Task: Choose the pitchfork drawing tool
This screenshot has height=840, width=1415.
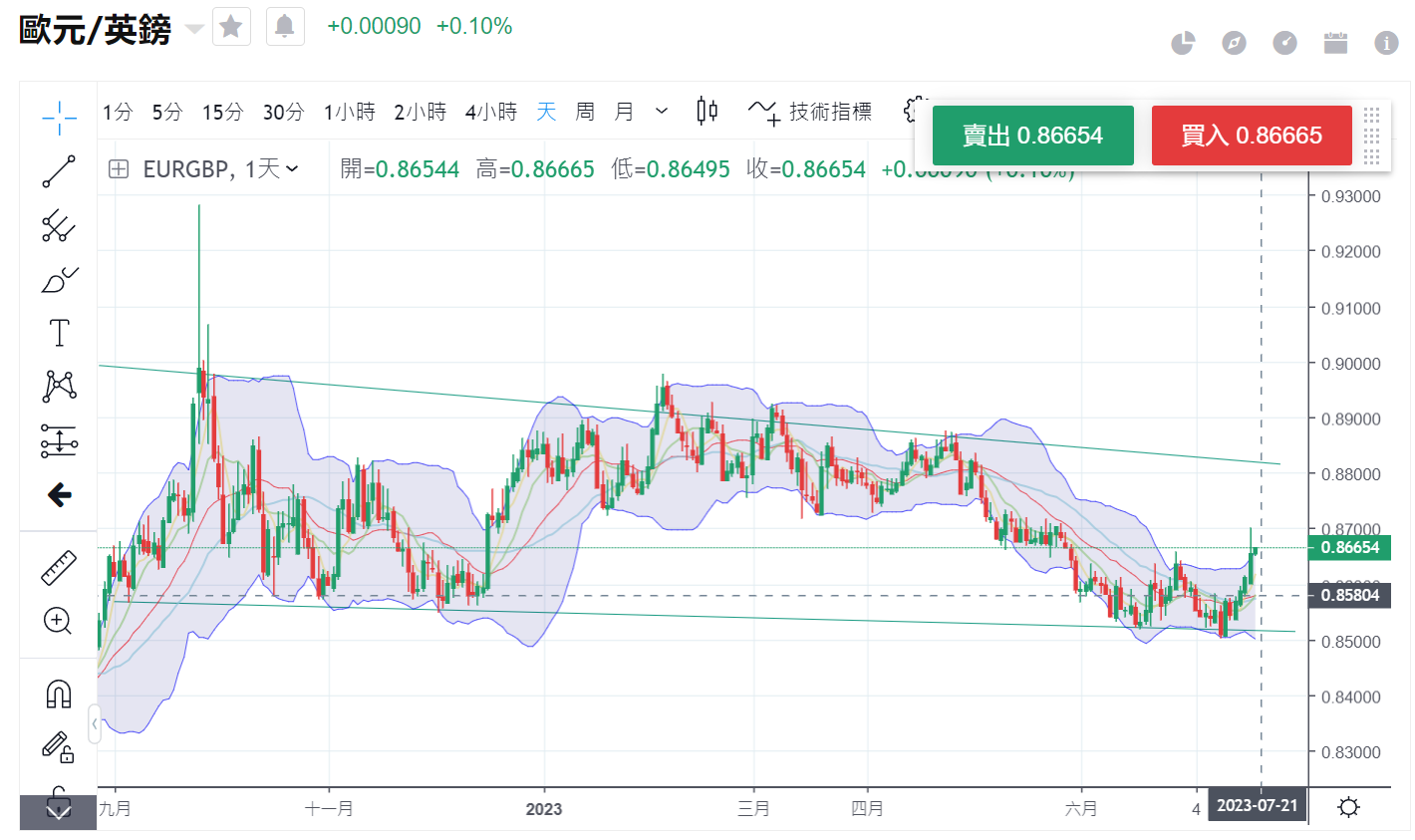Action: (59, 226)
